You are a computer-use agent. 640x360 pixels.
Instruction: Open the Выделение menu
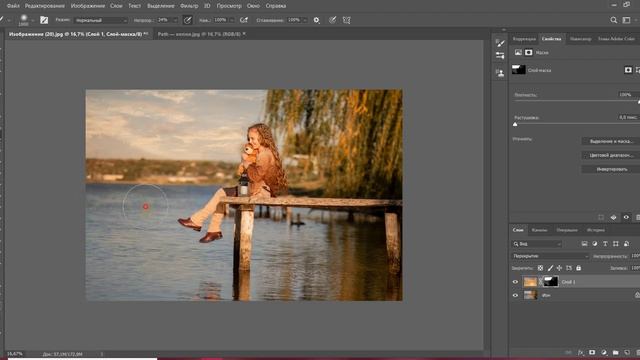coord(160,6)
